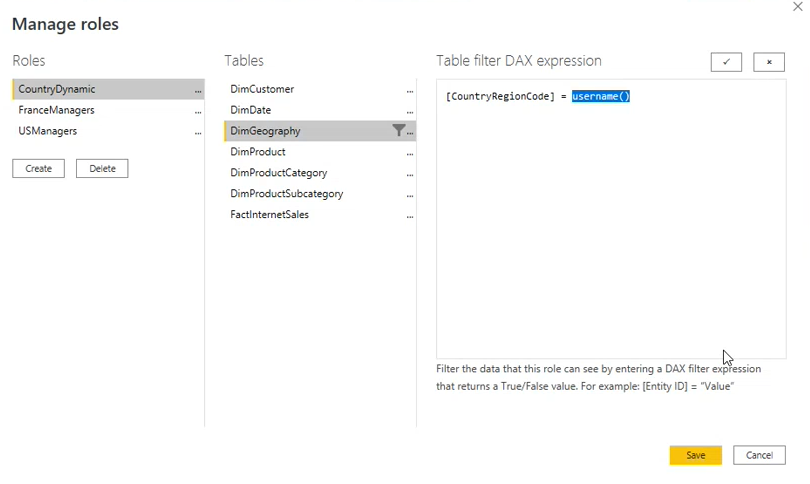Click the checkmark to verify DAX expression
810x484 pixels.
tap(726, 62)
